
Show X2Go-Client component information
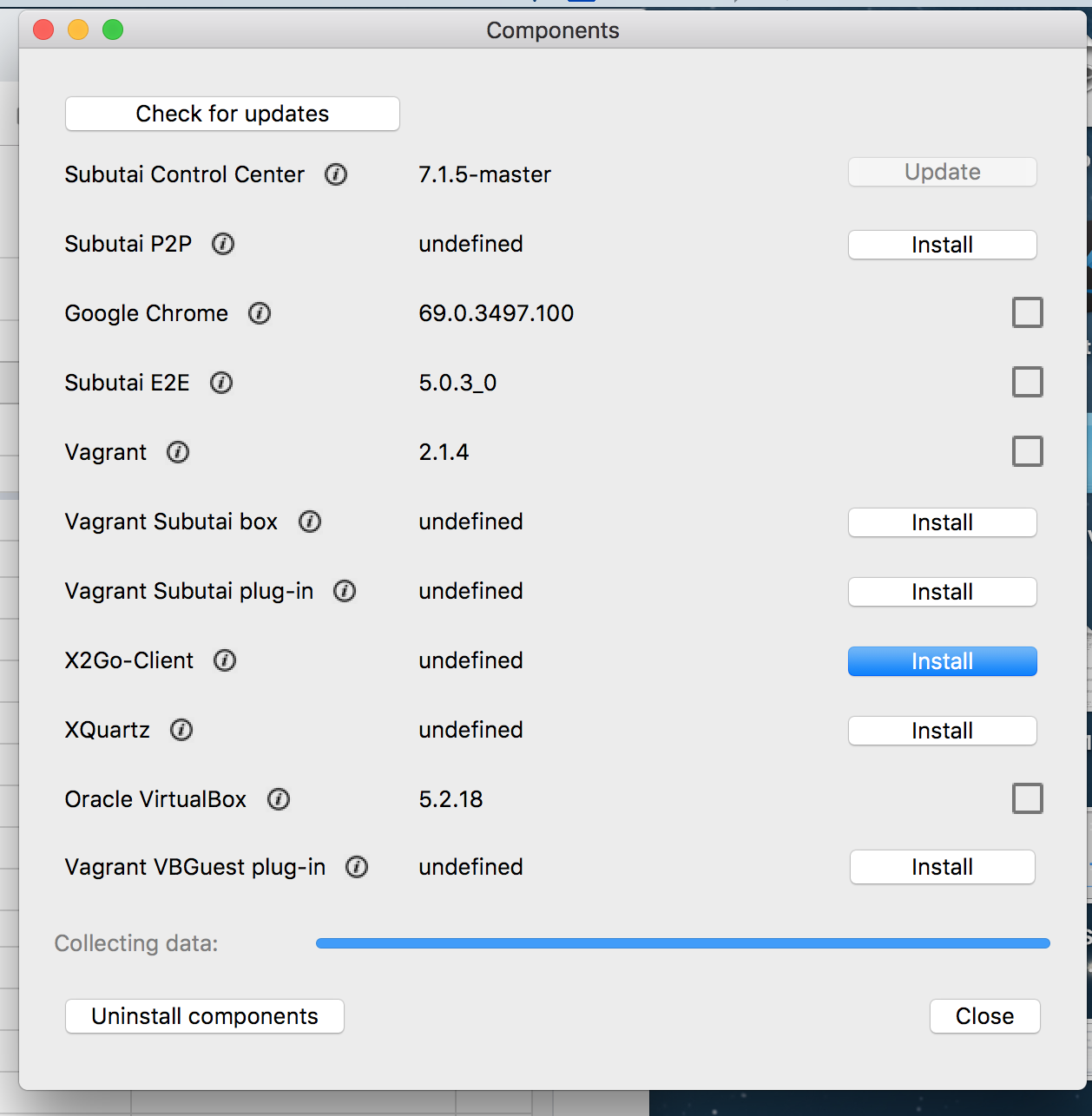click(224, 660)
